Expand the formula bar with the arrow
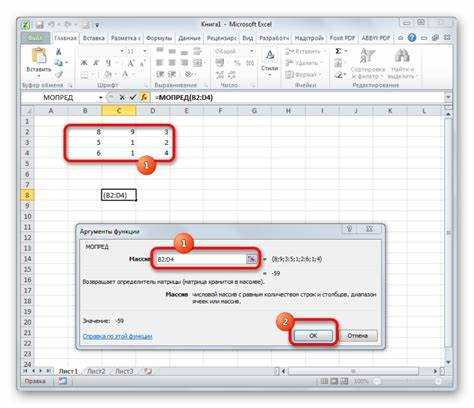Viewport: 474px width, 408px height. coord(448,97)
